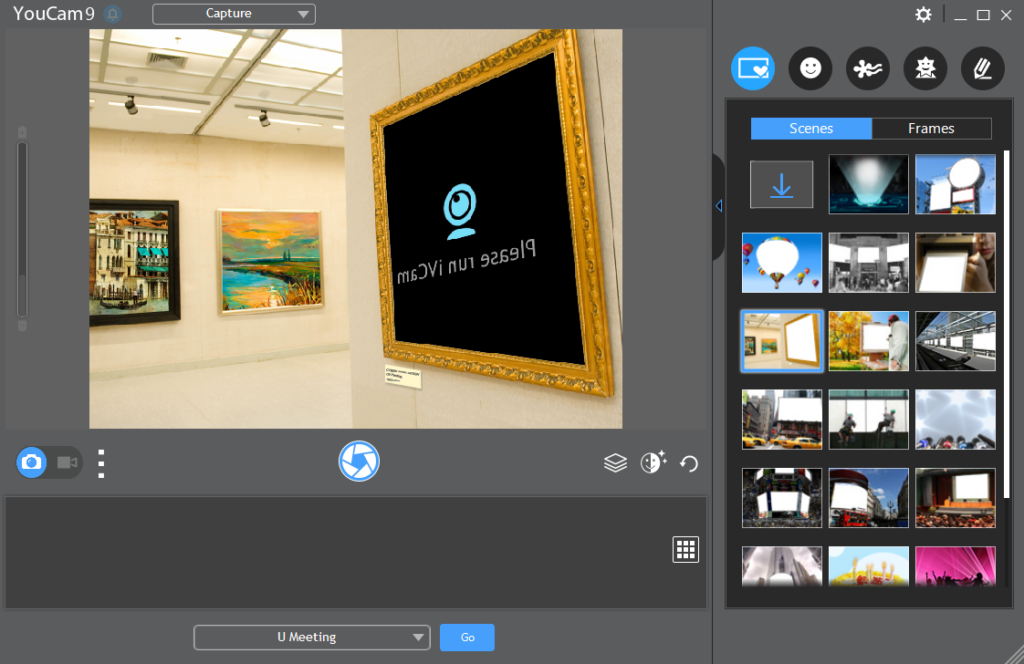Open the Capture dropdown menu
The image size is (1024, 664).
pos(233,14)
